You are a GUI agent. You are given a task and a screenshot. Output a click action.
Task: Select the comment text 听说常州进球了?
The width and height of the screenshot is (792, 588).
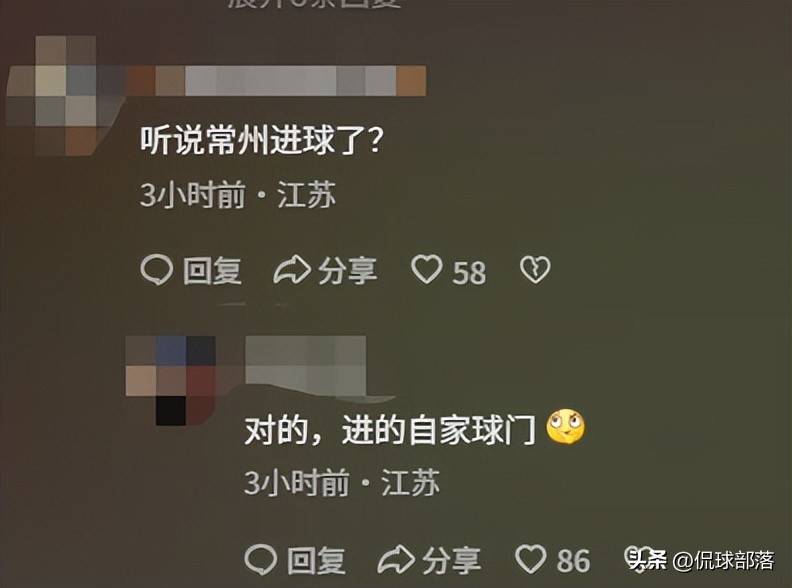(261, 139)
